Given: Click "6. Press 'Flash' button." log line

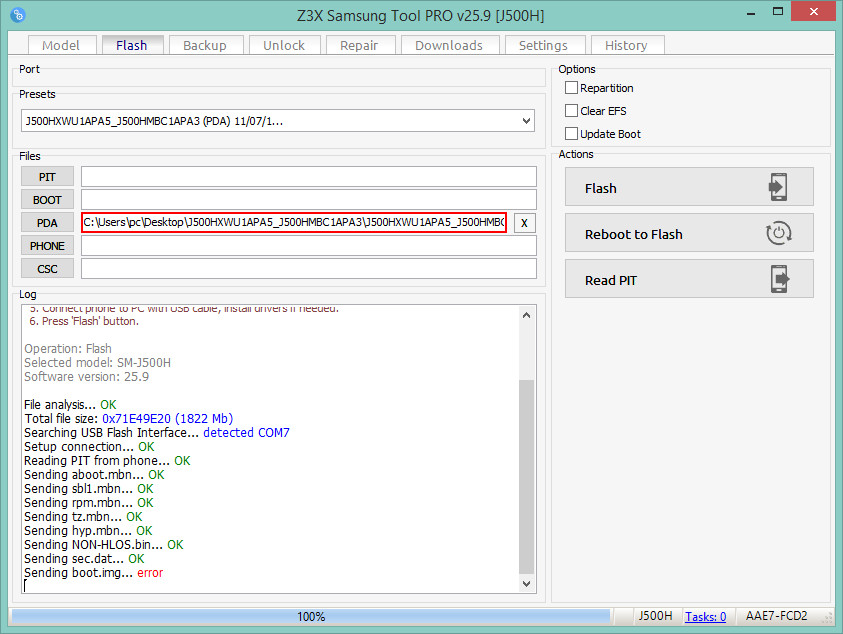Looking at the screenshot, I should click(84, 321).
